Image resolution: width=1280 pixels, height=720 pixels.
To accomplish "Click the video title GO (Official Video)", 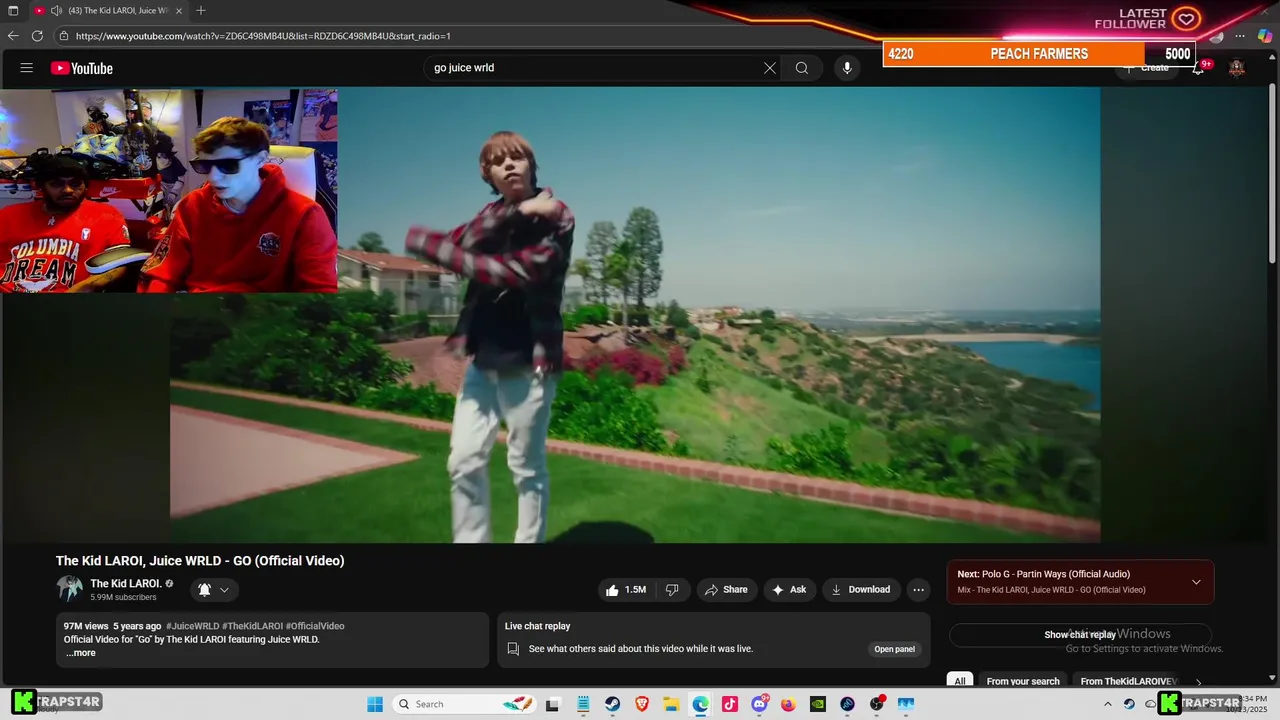I will 200,561.
